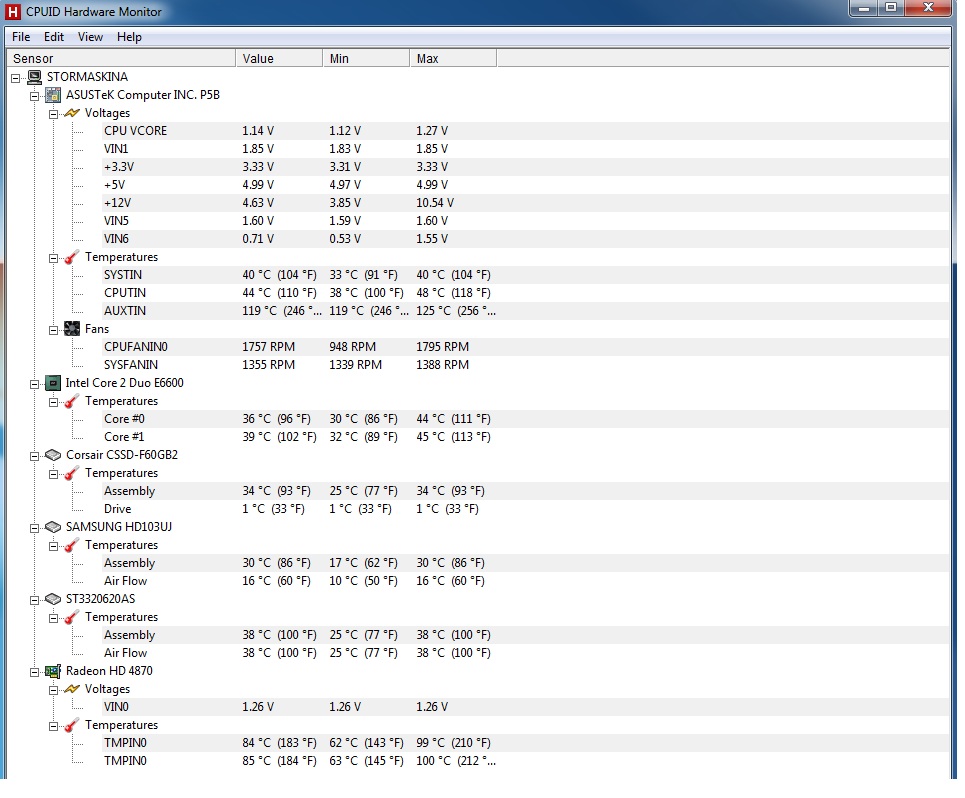Collapse the Corsair CSSD-F60GB2 node
Image resolution: width=965 pixels, height=798 pixels.
(x=34, y=456)
